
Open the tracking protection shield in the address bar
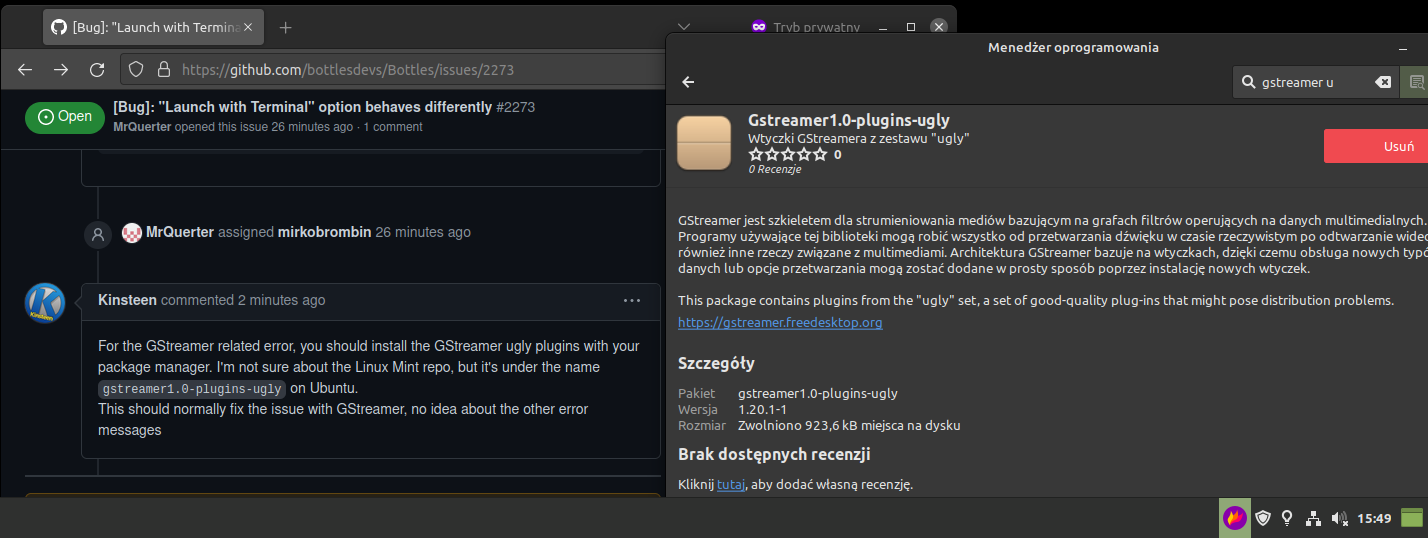click(138, 70)
